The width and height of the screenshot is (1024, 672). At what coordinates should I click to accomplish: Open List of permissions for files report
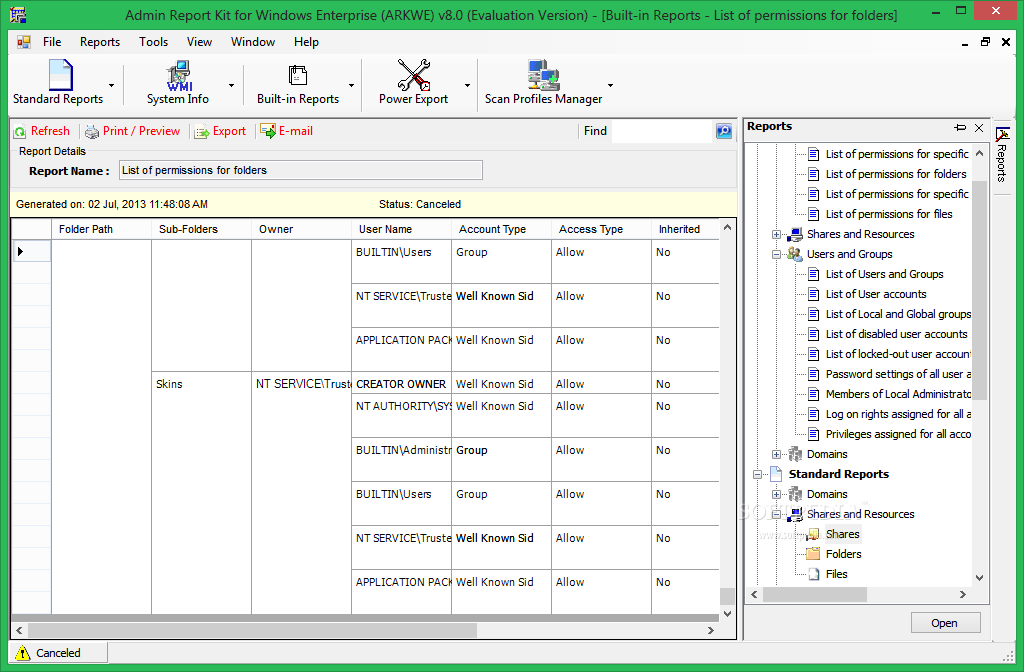click(889, 214)
